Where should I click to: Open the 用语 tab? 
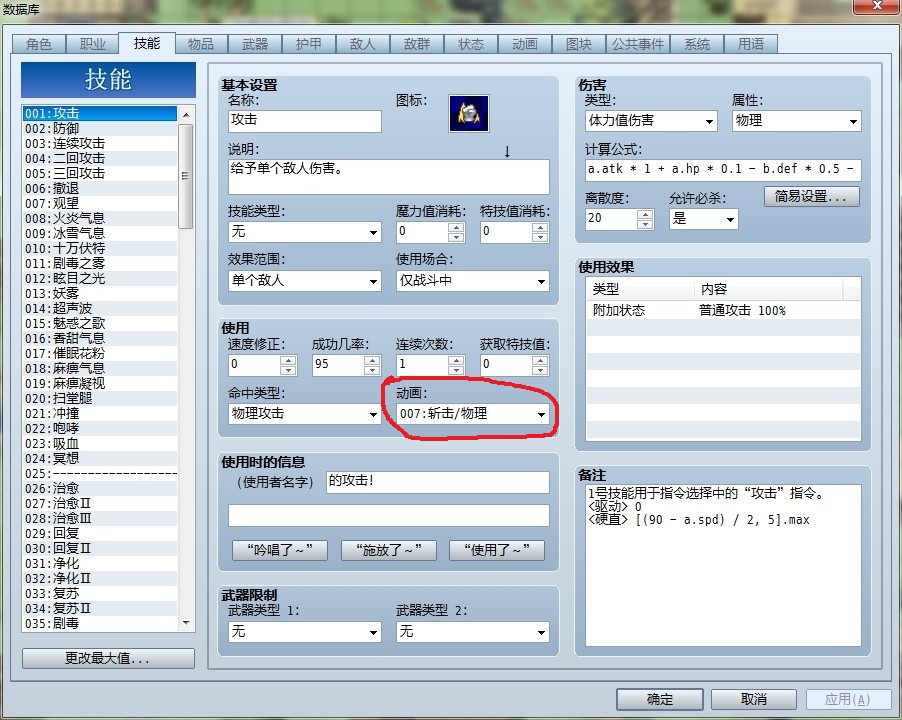tap(751, 44)
